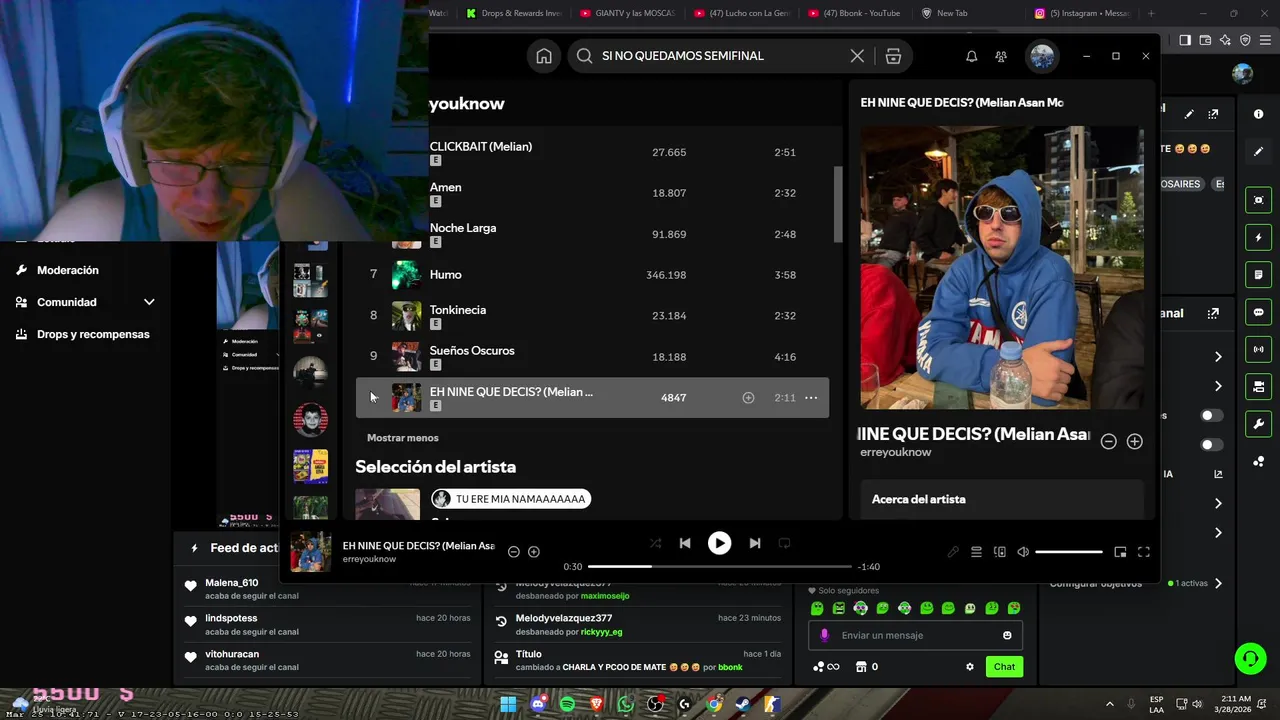
Task: Open a new browser tab with plus button
Action: (x=1151, y=13)
